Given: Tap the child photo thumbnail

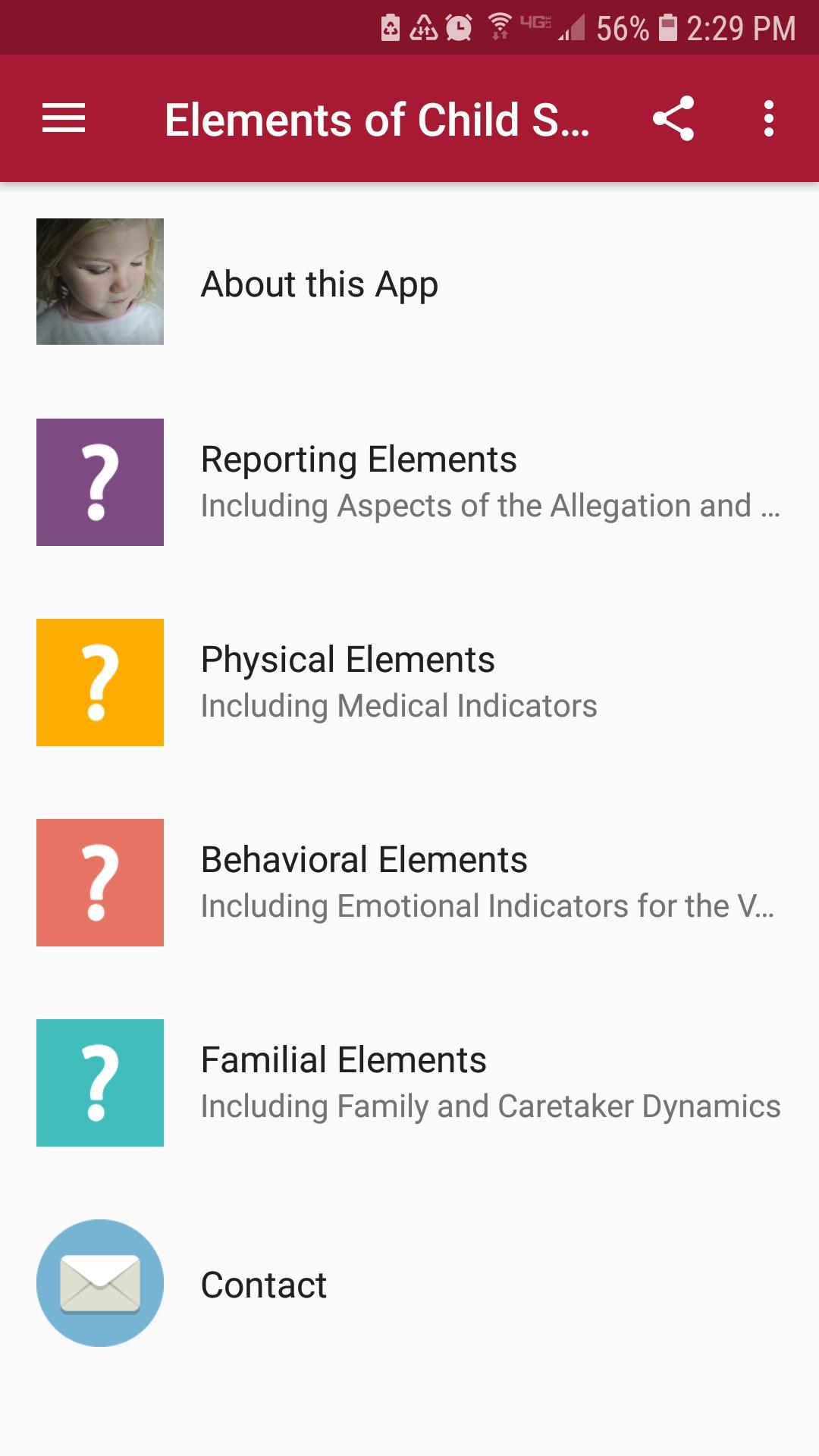Looking at the screenshot, I should [x=100, y=281].
